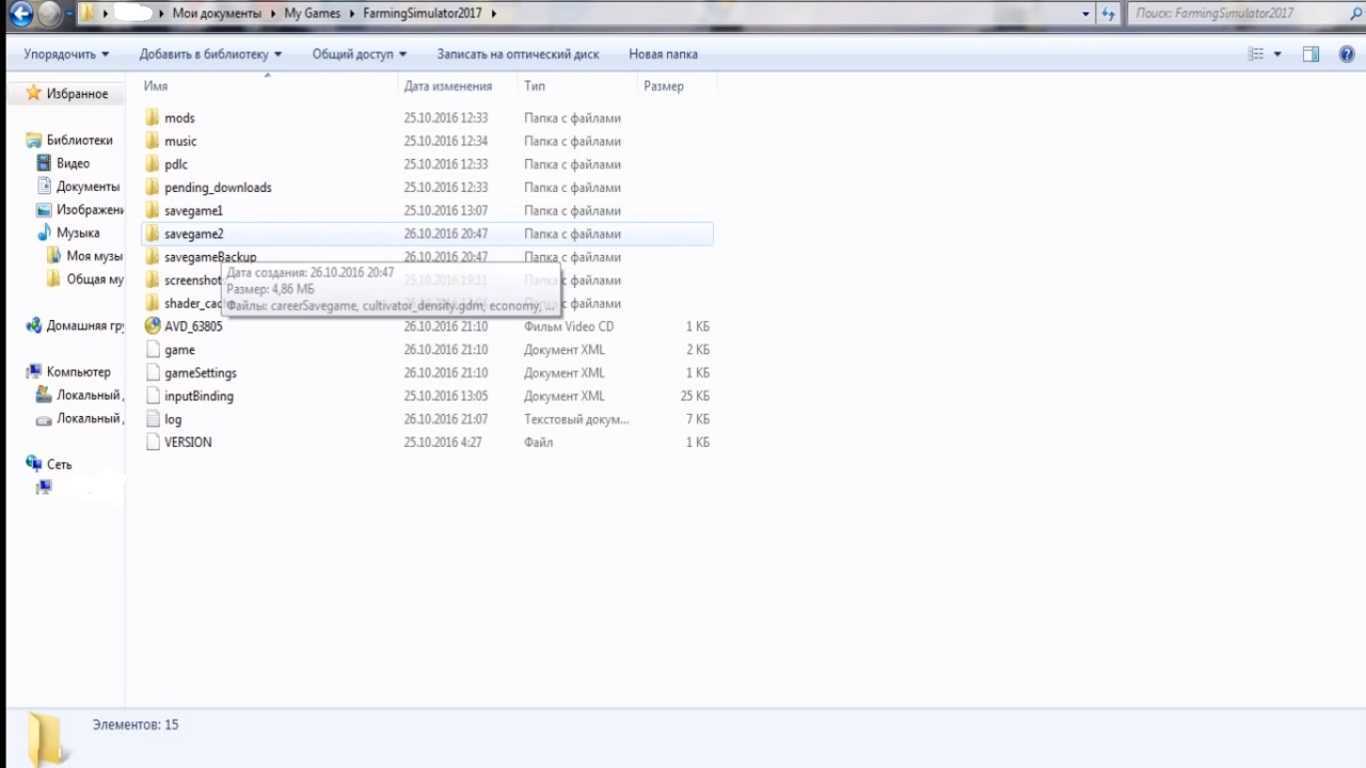This screenshot has width=1366, height=768.
Task: Toggle the preview pane icon
Action: coord(1310,54)
